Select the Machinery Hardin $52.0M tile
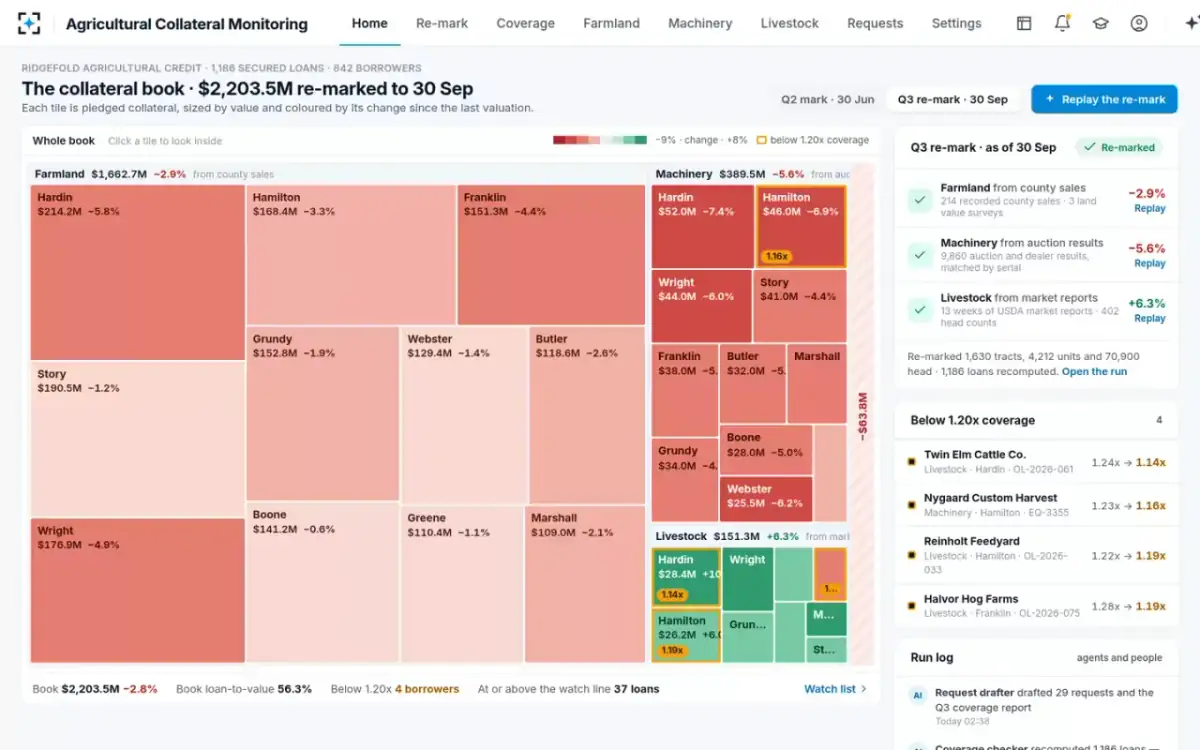1200x750 pixels. (703, 226)
